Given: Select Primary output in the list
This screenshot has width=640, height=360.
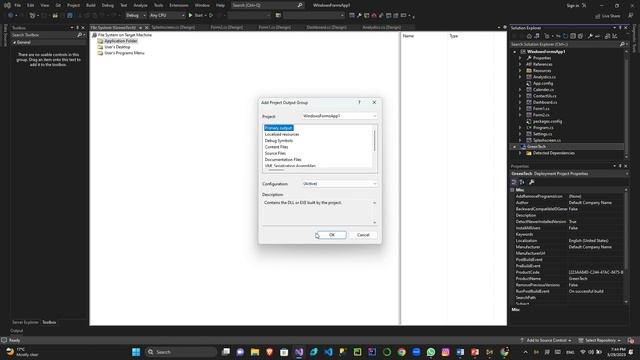Looking at the screenshot, I should click(x=278, y=128).
